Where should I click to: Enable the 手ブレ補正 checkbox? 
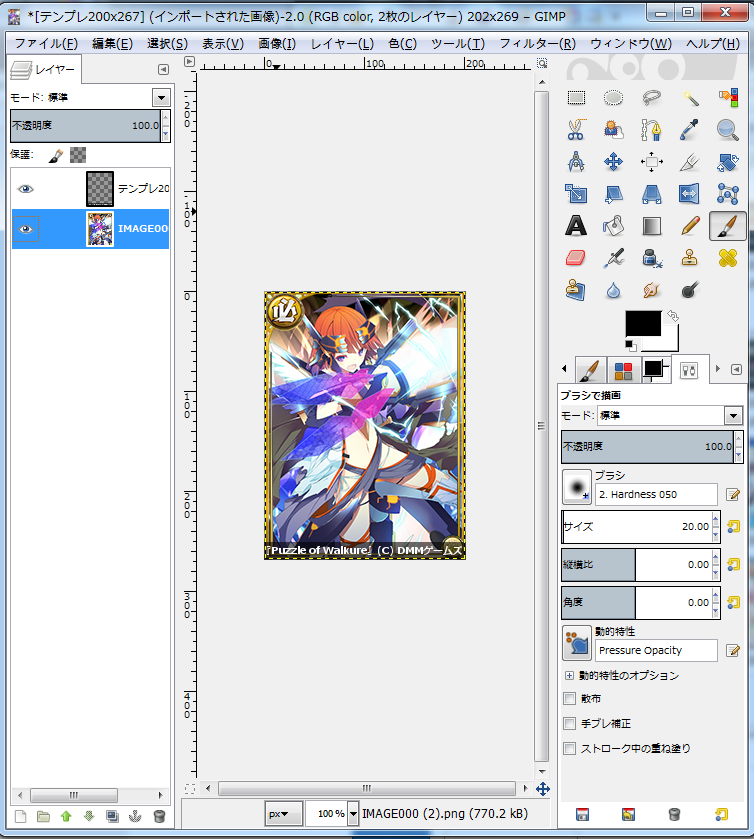pos(569,723)
